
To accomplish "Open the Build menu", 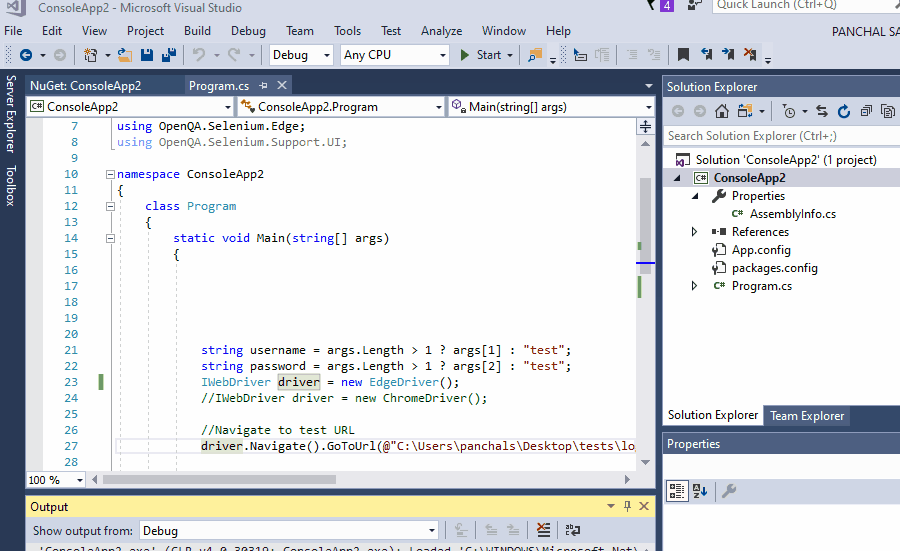I will [x=197, y=31].
